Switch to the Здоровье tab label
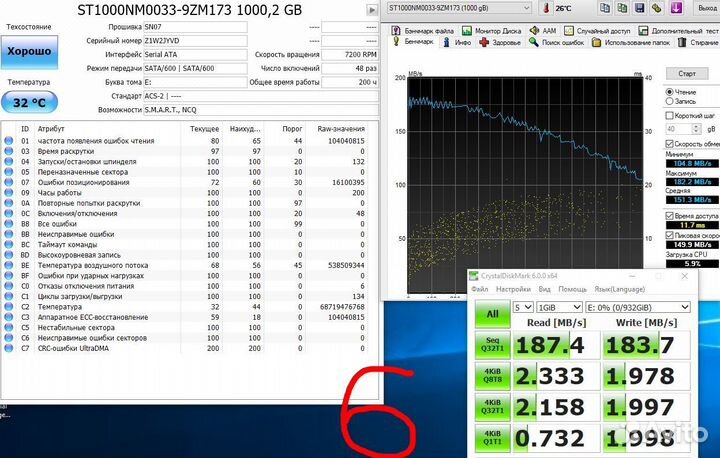Image resolution: width=720 pixels, height=458 pixels. click(506, 42)
